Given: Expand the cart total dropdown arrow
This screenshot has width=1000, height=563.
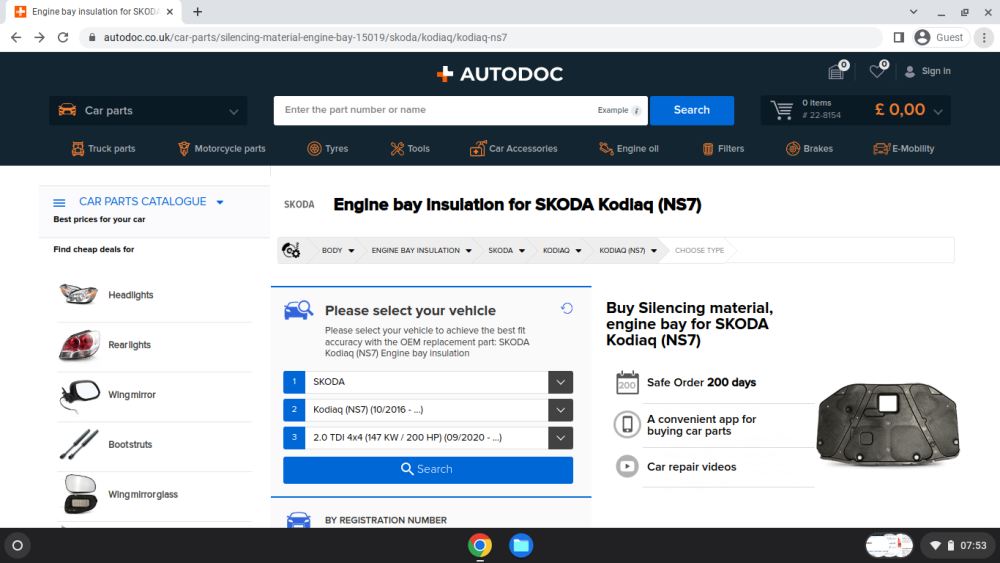Looking at the screenshot, I should click(938, 112).
